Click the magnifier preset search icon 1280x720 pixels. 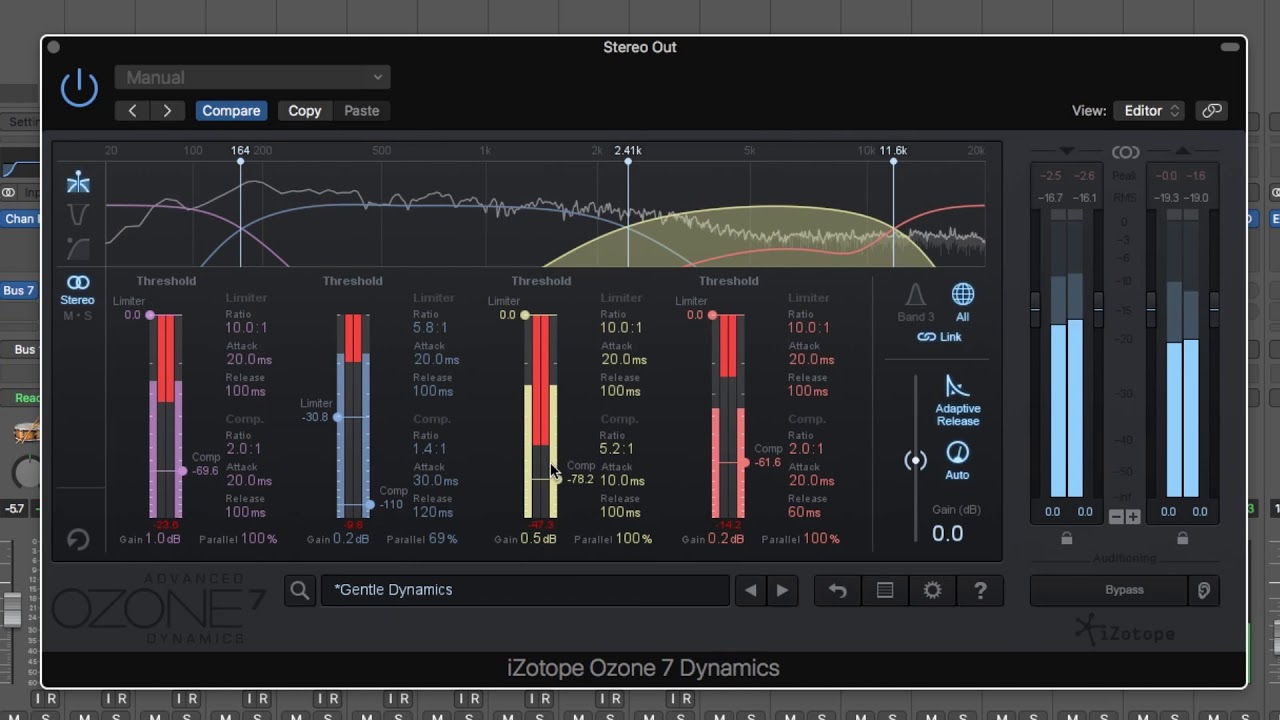300,590
